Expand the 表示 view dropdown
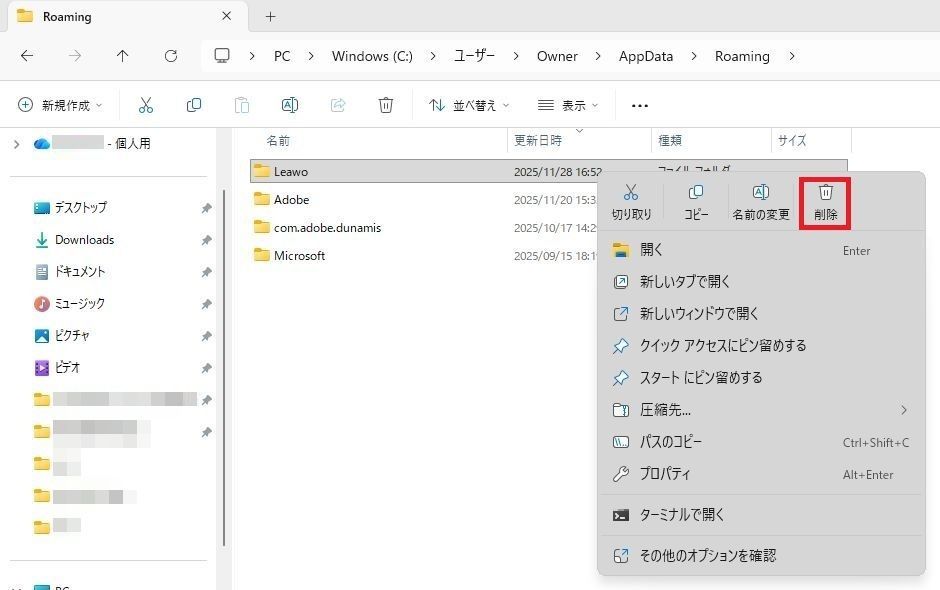 pos(567,105)
